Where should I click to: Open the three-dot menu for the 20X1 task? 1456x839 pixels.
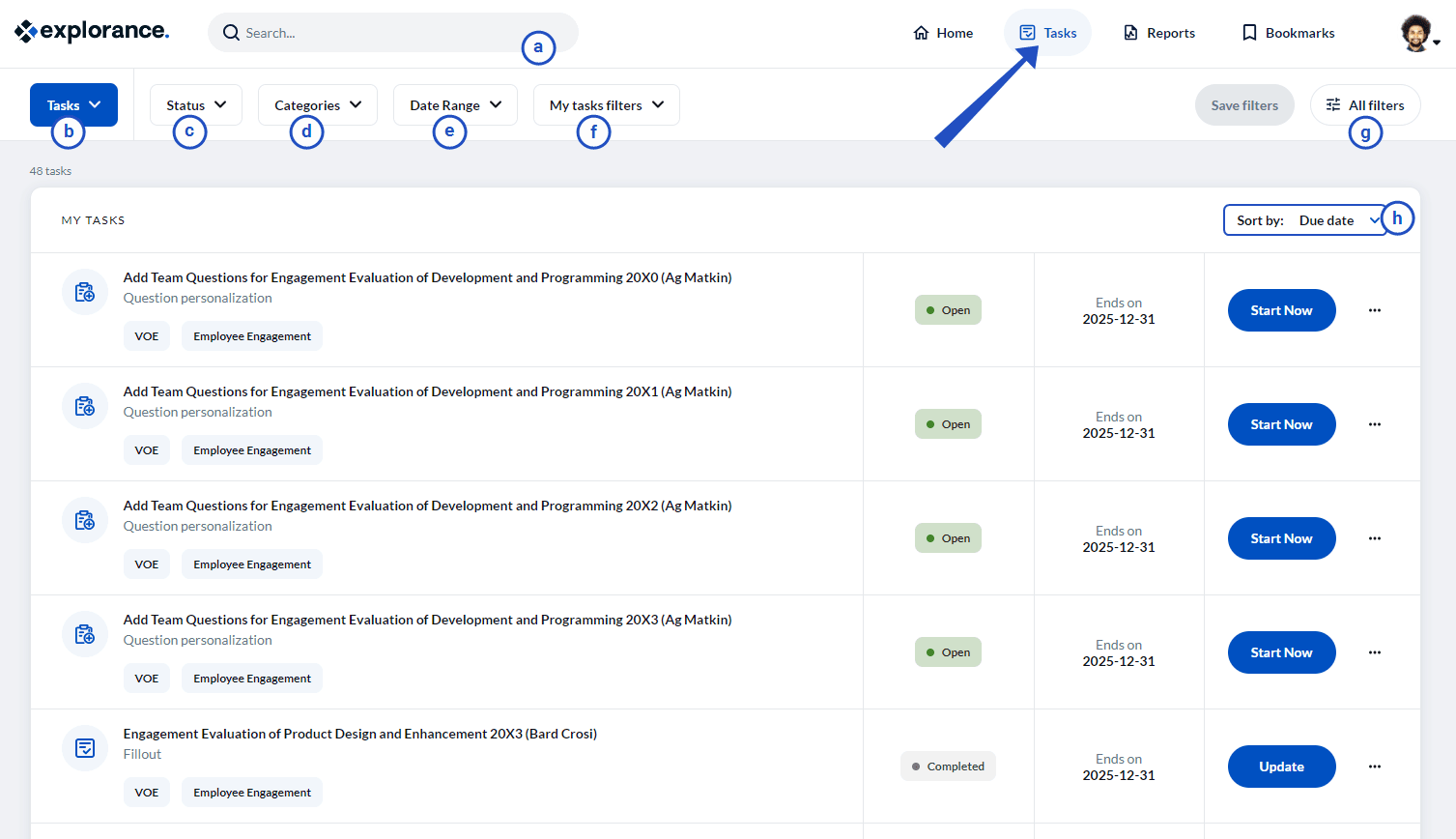pos(1374,424)
